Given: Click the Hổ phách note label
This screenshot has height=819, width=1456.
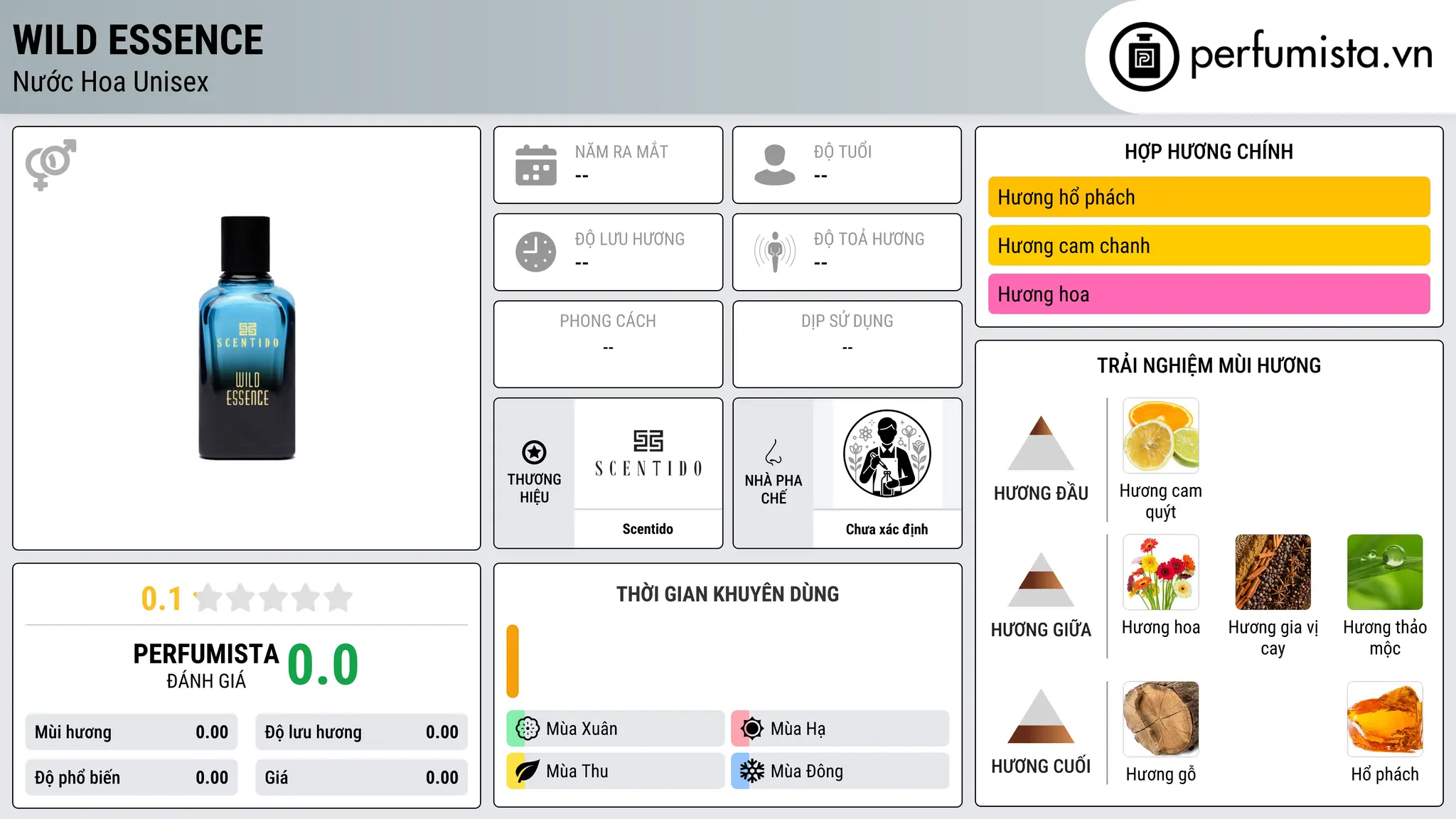Looking at the screenshot, I should tap(1385, 774).
